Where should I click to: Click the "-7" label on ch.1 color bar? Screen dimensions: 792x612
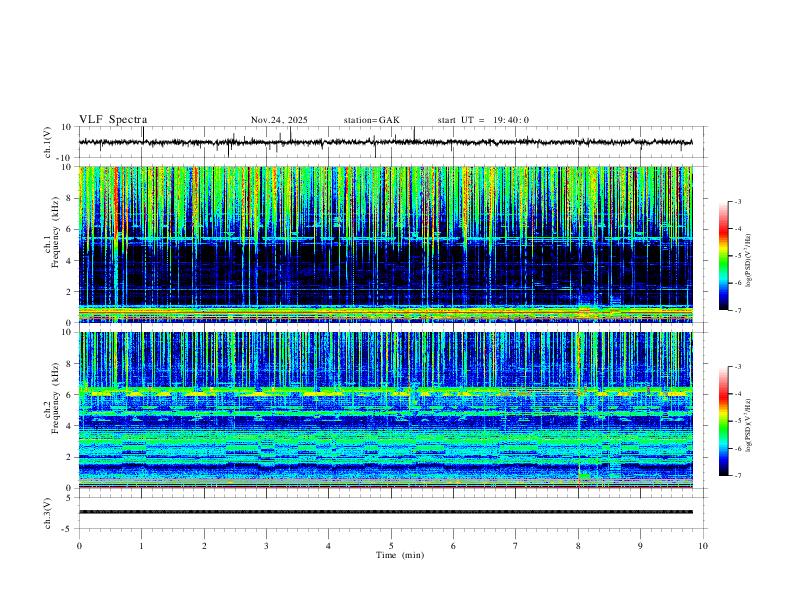(x=737, y=310)
